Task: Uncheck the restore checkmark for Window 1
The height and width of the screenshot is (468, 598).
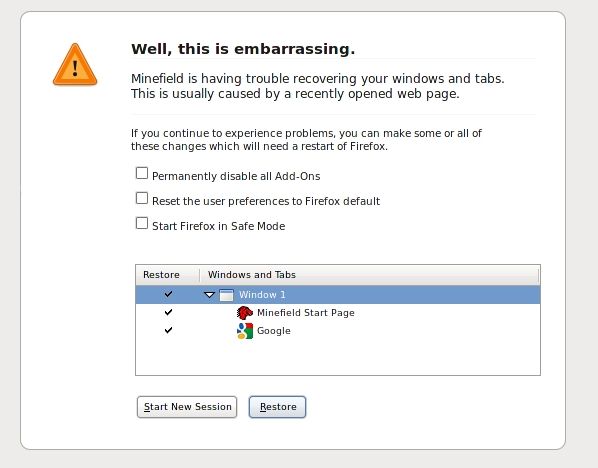Action: click(x=168, y=294)
